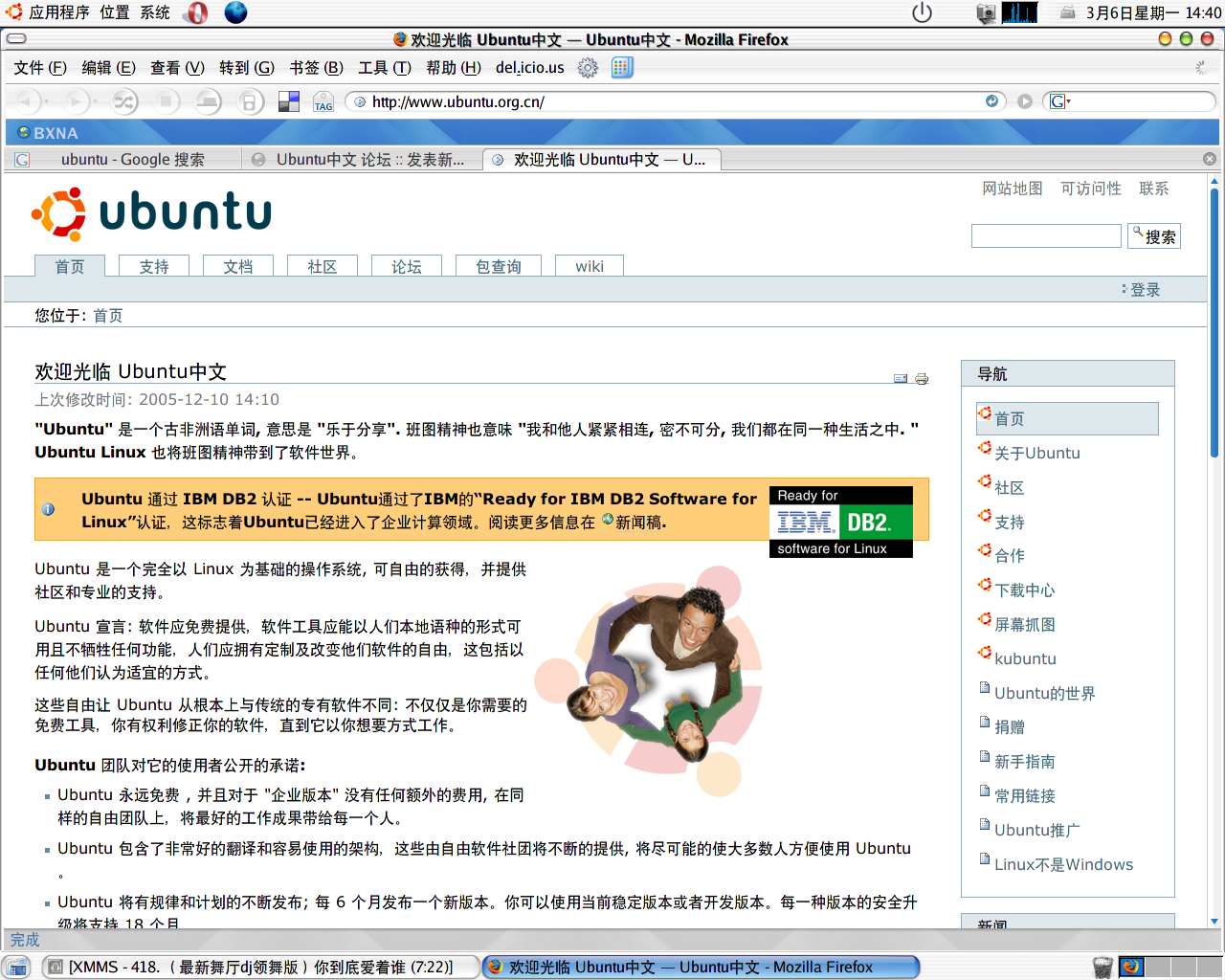Click the wiki site navigation tab

(x=590, y=266)
